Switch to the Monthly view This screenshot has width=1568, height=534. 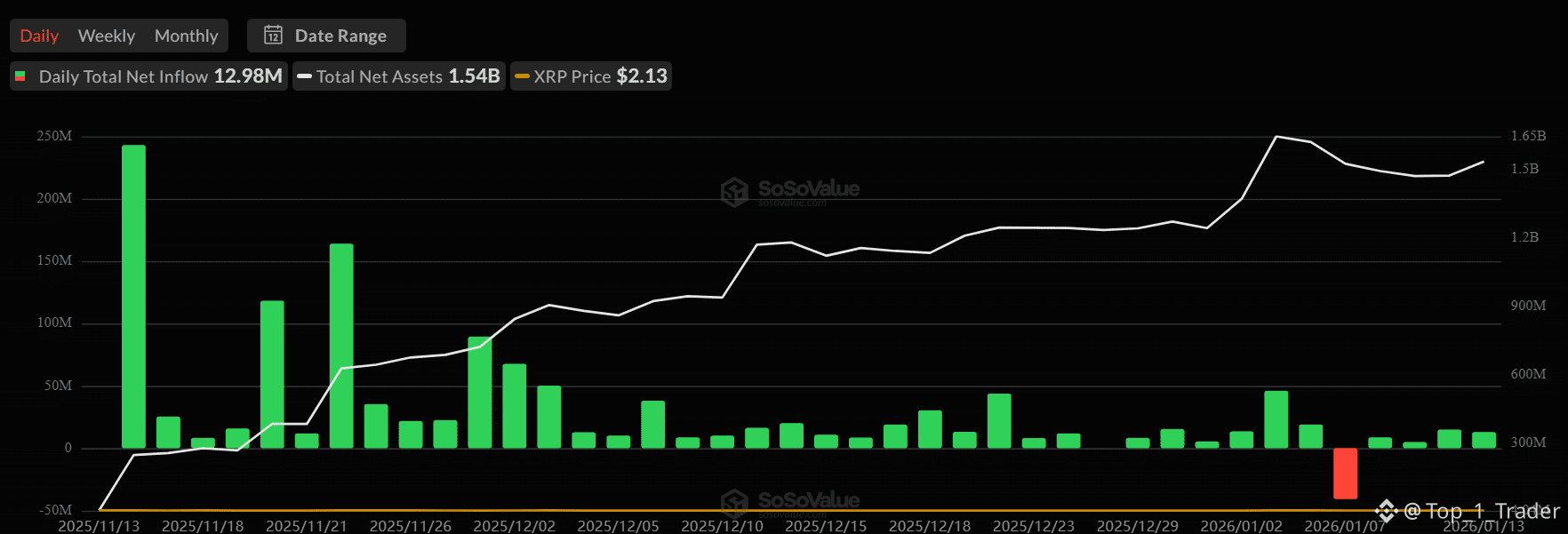pyautogui.click(x=186, y=36)
